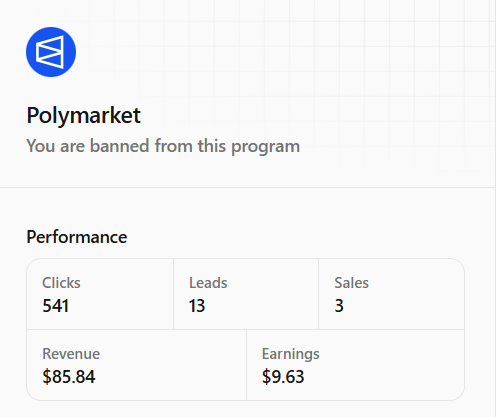Click the $85.84 revenue amount
This screenshot has width=496, height=417.
tap(69, 377)
